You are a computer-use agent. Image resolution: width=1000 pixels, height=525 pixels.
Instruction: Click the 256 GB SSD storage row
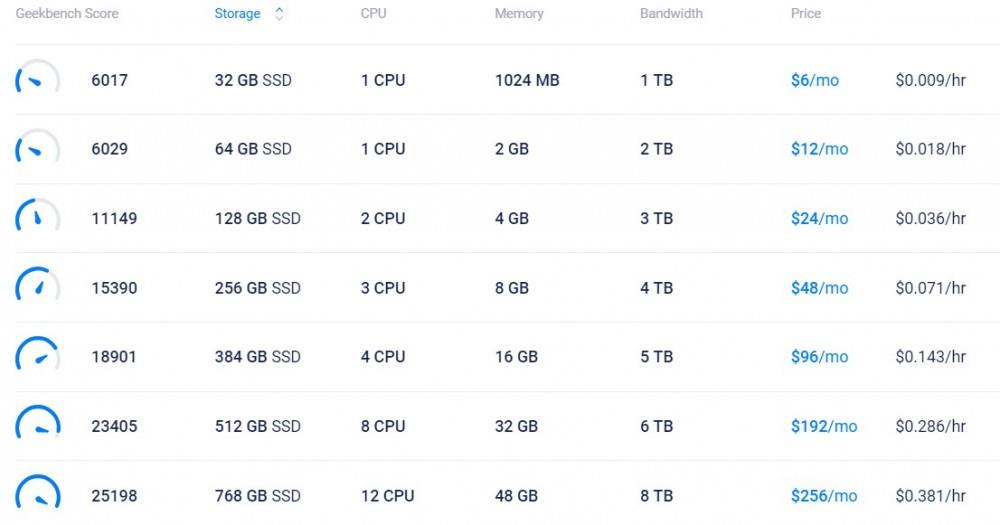(x=258, y=288)
